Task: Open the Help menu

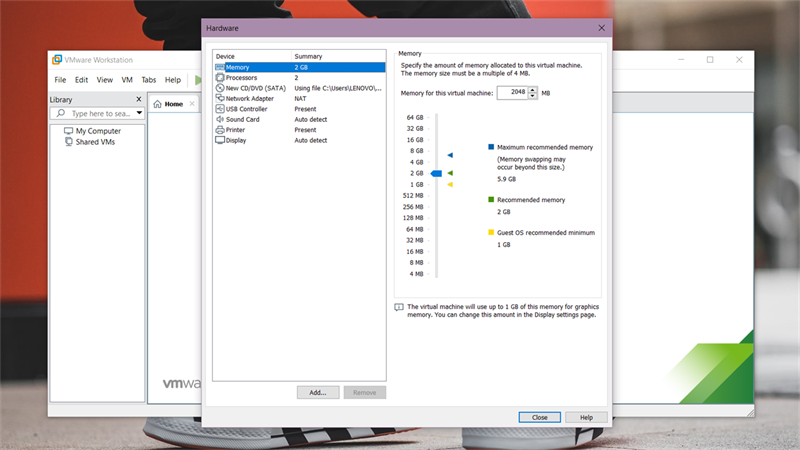Action: point(173,80)
